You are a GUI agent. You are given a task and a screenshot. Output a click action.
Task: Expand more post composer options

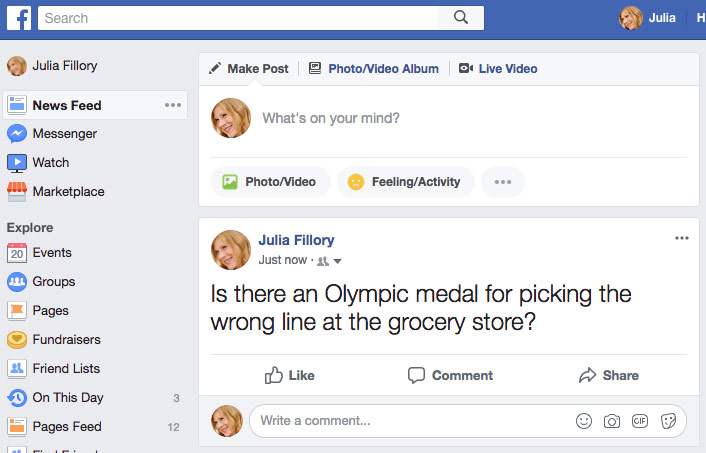503,182
